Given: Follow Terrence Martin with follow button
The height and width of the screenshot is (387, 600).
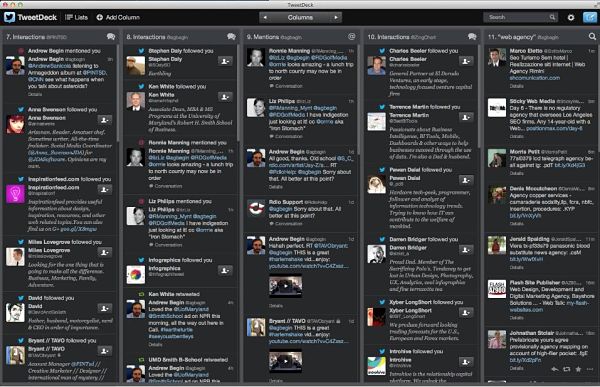Looking at the screenshot, I should pyautogui.click(x=466, y=118).
